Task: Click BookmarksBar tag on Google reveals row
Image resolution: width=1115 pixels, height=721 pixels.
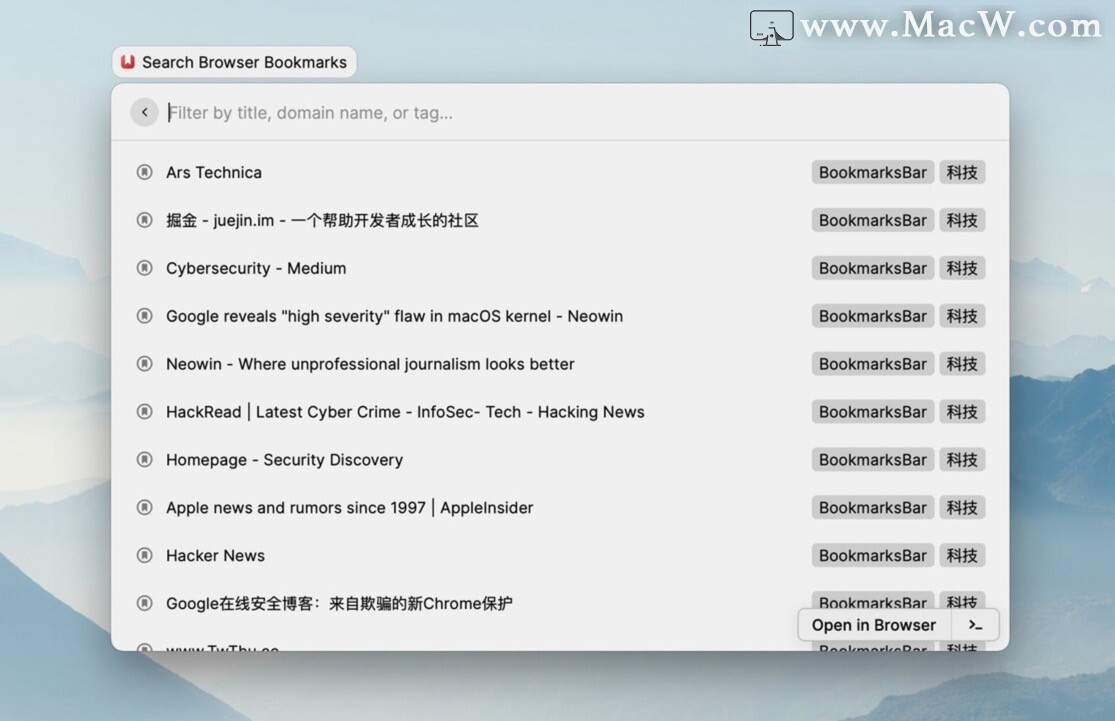Action: tap(873, 316)
